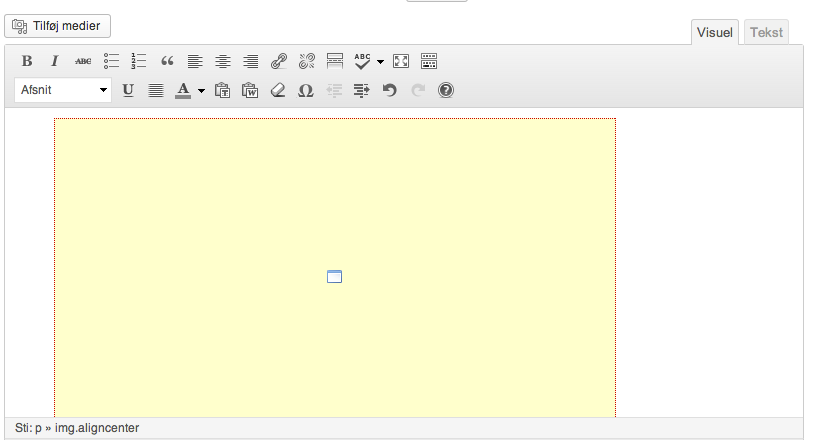Apply blockquote formatting

pos(167,61)
